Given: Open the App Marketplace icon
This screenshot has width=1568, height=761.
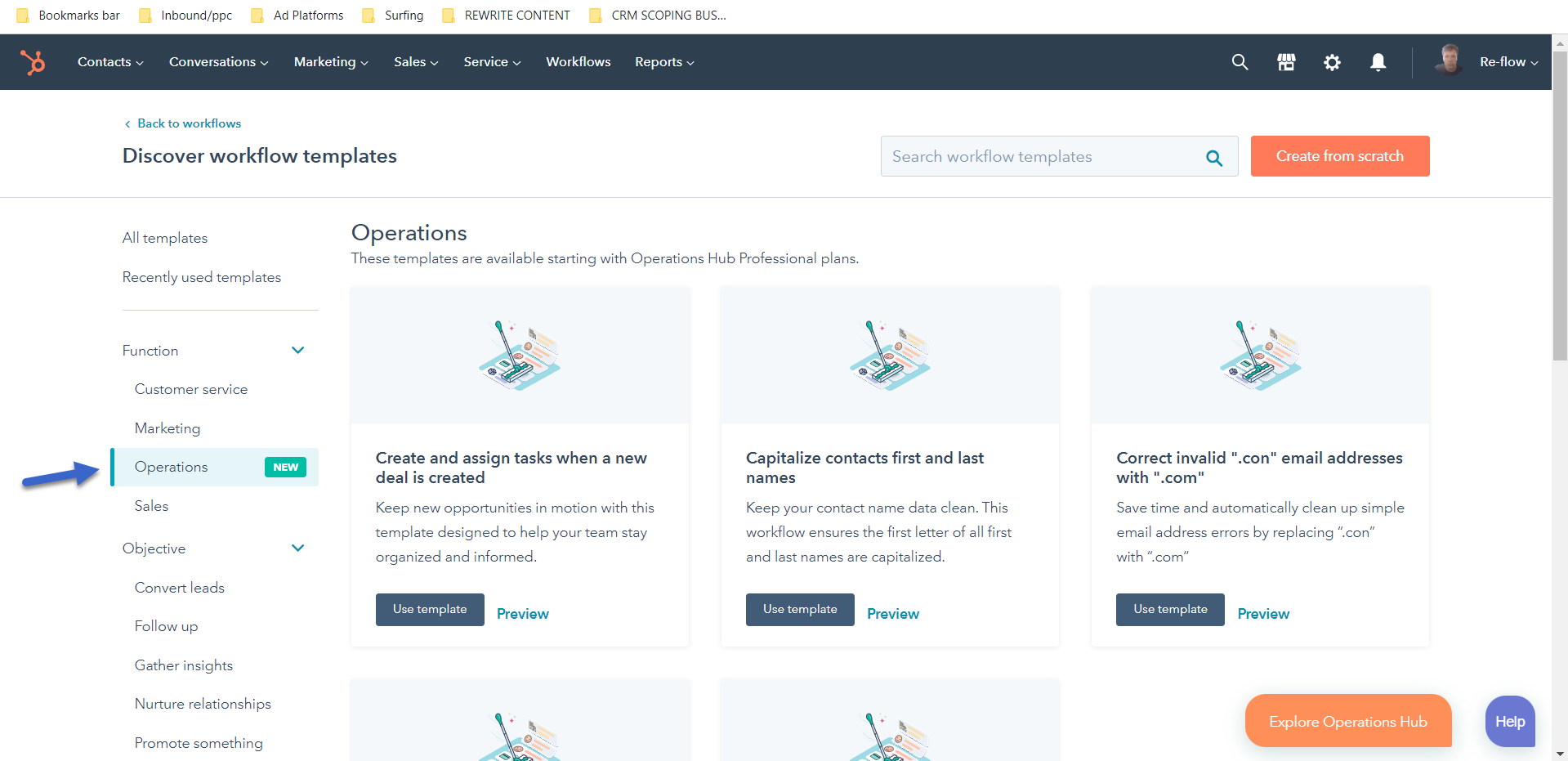Looking at the screenshot, I should click(1285, 61).
